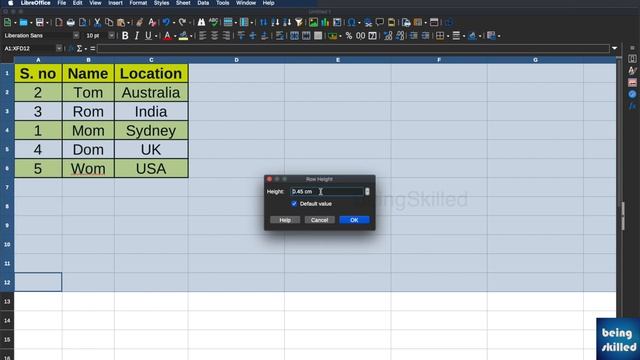The height and width of the screenshot is (360, 640).
Task: Open the Font Size dropdown
Action: [111, 36]
